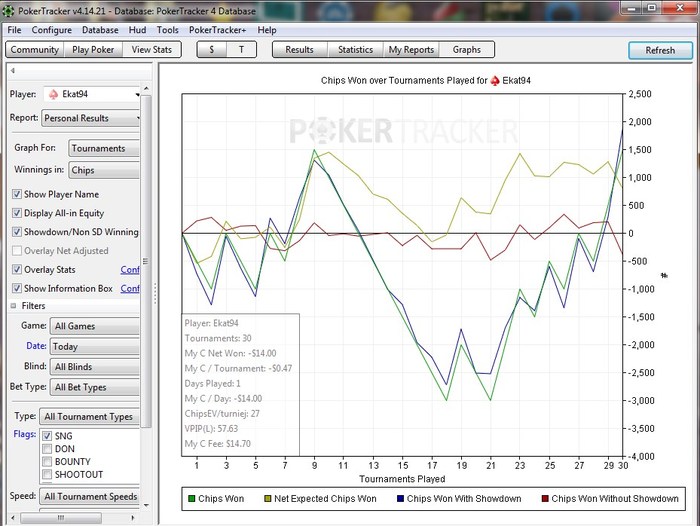
Task: Click the "My C Fee: $14.70" info line
Action: 217,444
